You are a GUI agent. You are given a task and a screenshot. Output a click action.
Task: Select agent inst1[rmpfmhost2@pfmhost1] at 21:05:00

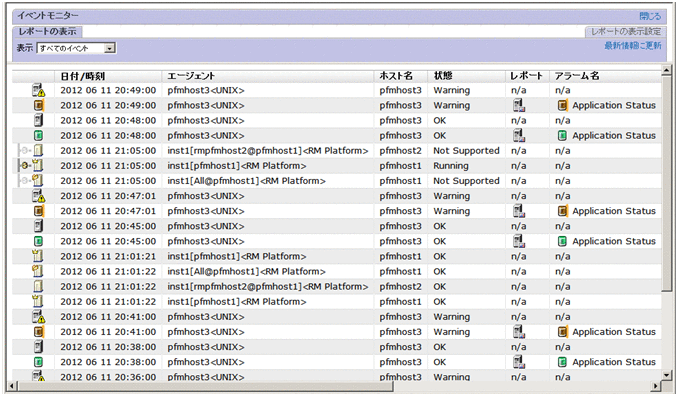coord(268,151)
